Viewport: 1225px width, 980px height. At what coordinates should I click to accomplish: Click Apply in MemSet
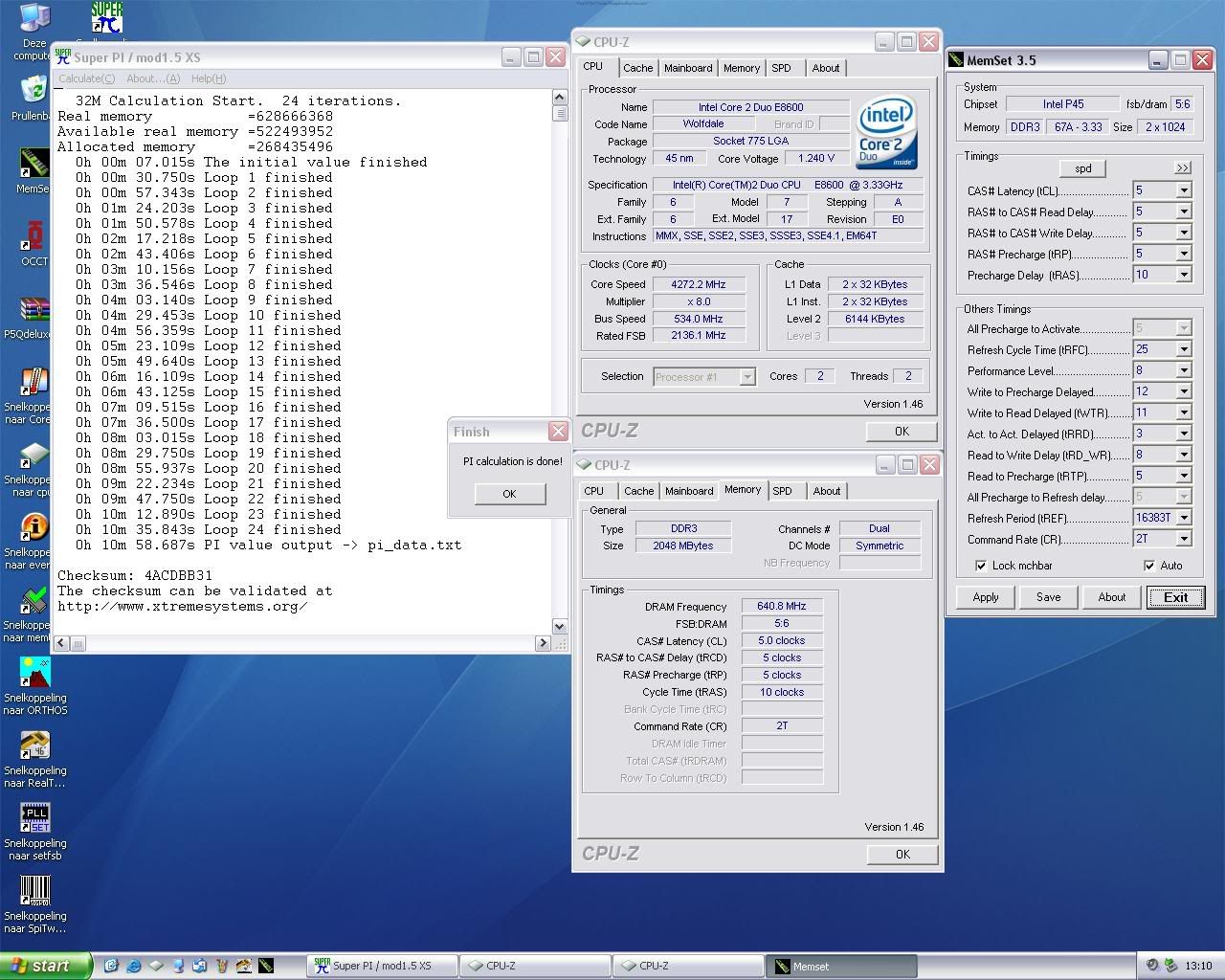pos(986,597)
